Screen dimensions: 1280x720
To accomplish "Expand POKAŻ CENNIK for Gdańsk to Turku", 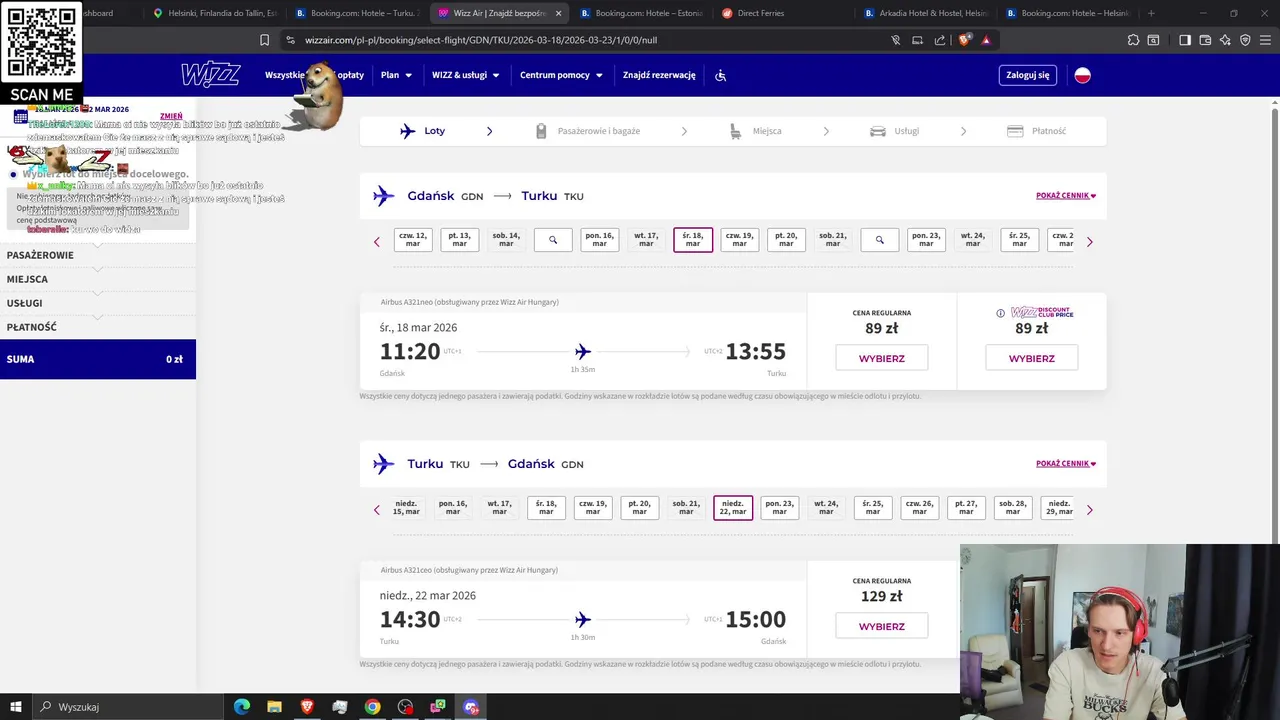I will pos(1066,196).
